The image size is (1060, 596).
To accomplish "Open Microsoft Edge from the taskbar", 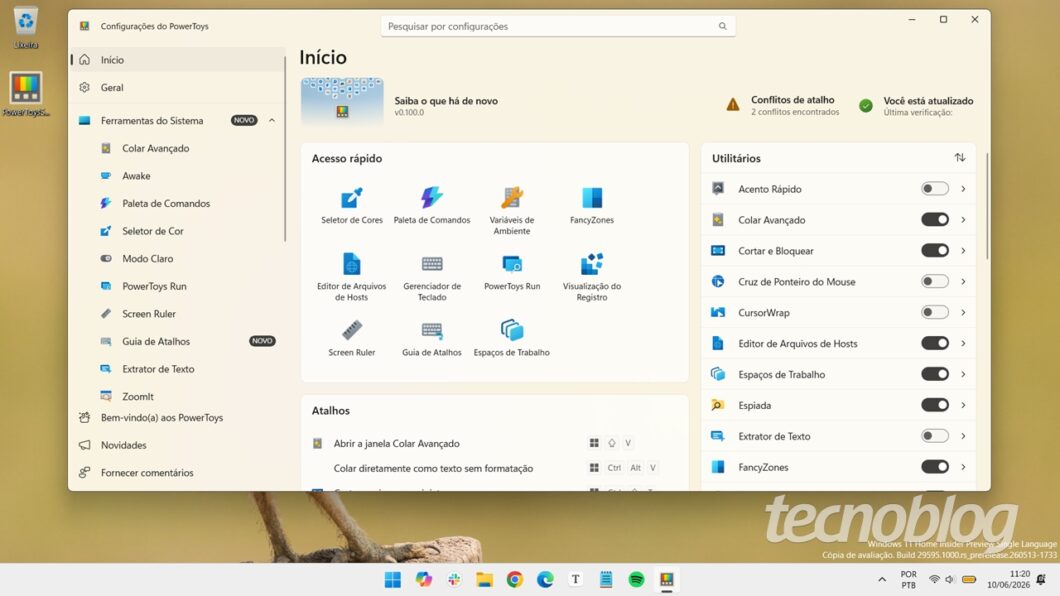I will [545, 579].
